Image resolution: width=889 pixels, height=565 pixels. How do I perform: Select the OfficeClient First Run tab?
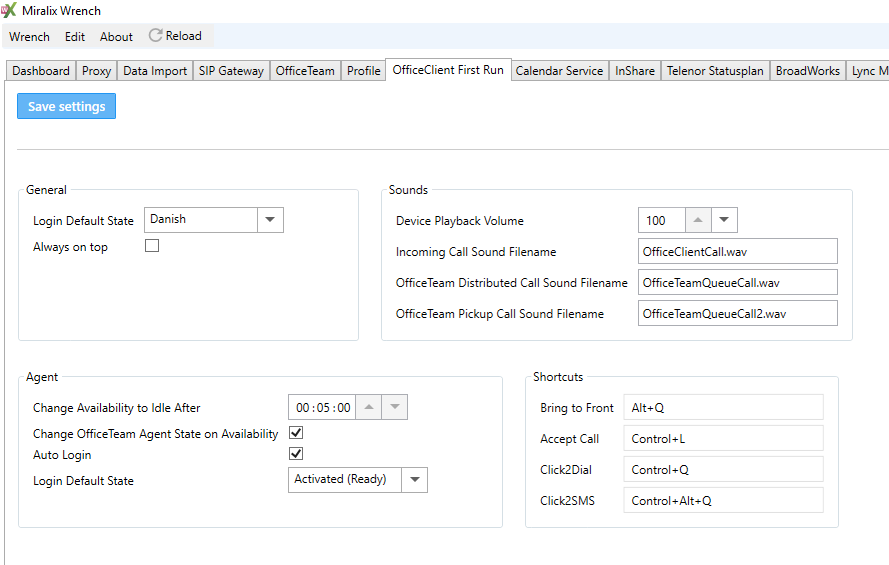pyautogui.click(x=448, y=70)
